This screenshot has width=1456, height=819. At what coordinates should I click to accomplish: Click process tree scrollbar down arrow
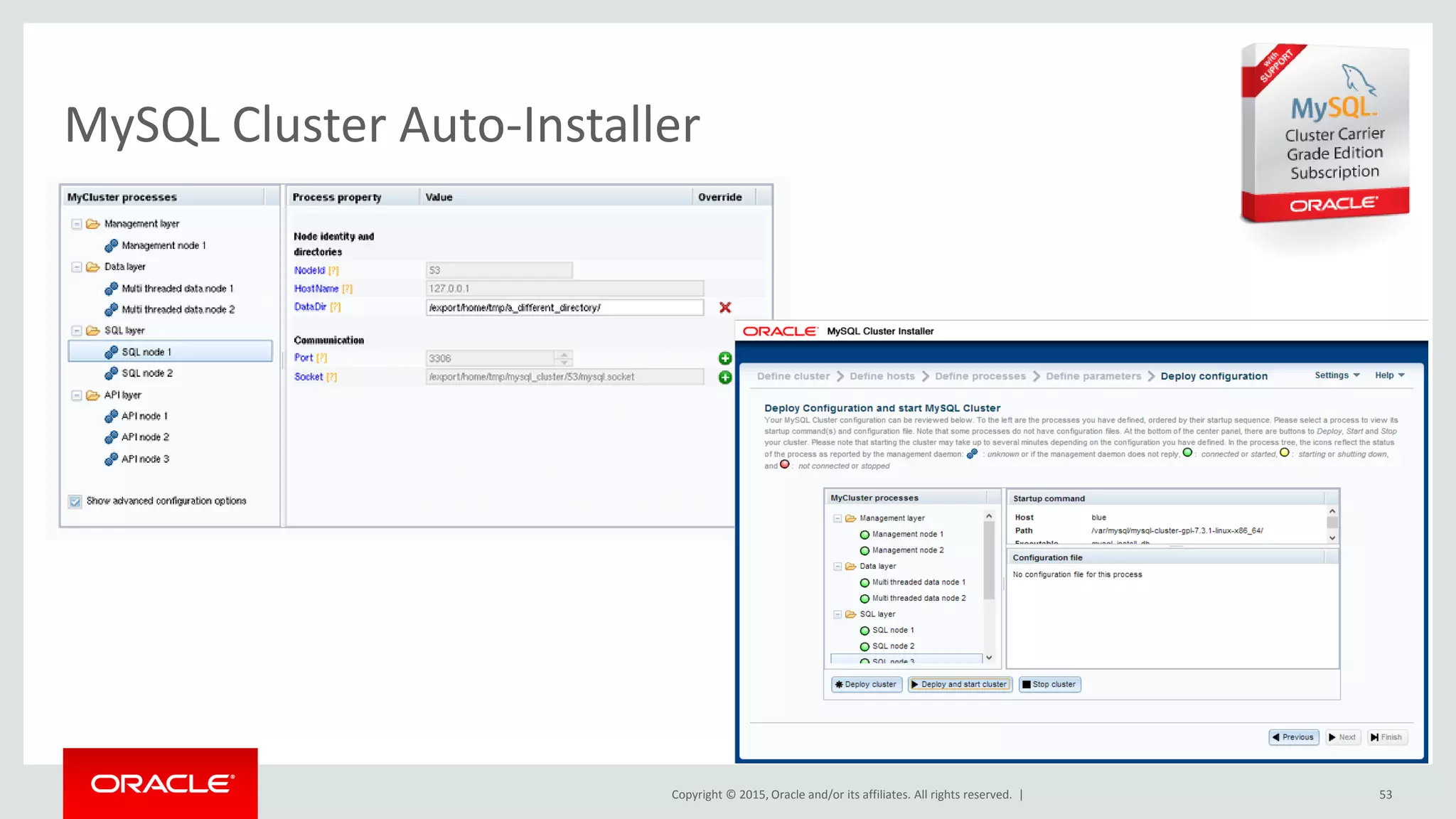pyautogui.click(x=989, y=658)
